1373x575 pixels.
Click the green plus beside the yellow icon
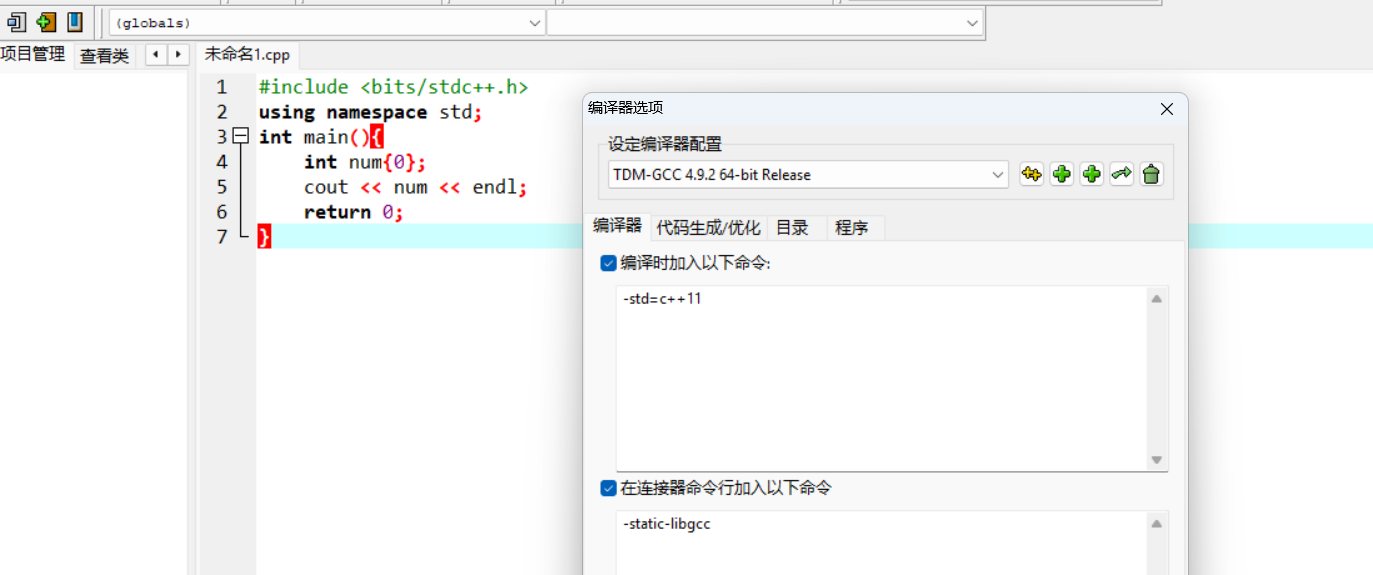[1061, 174]
